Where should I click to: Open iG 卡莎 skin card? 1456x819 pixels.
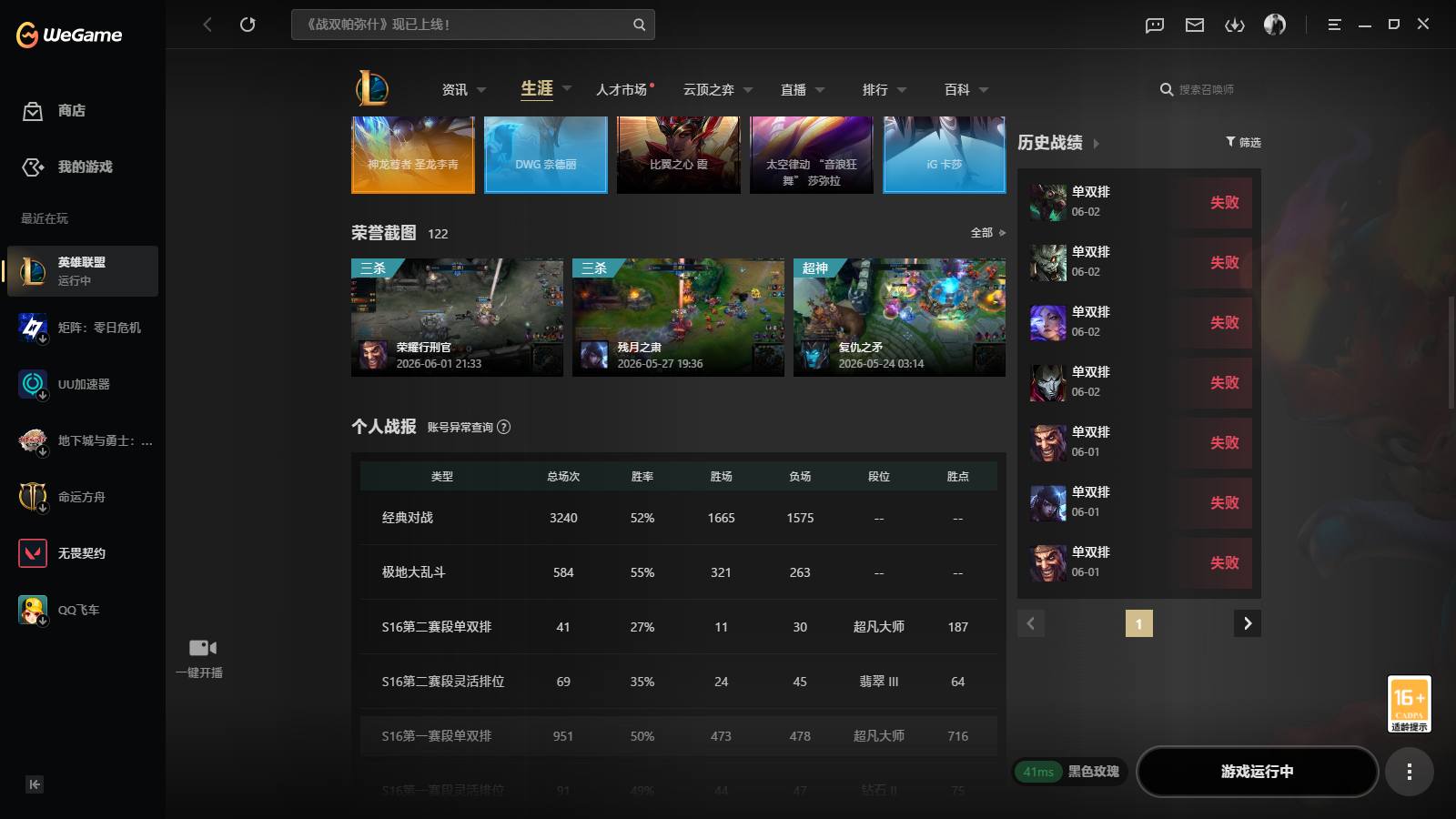[x=945, y=155]
